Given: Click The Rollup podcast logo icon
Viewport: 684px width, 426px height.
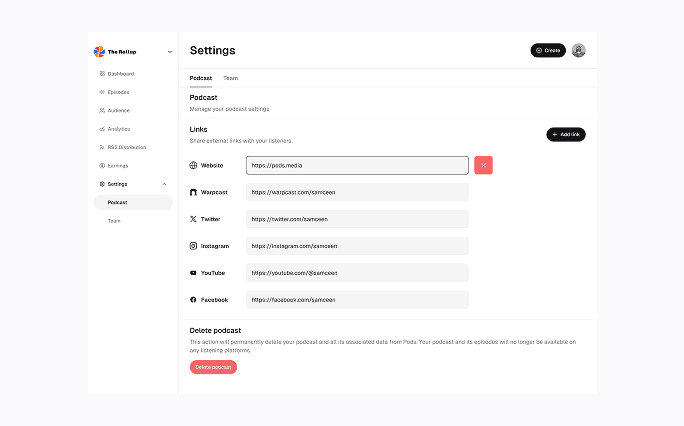Looking at the screenshot, I should pos(99,51).
